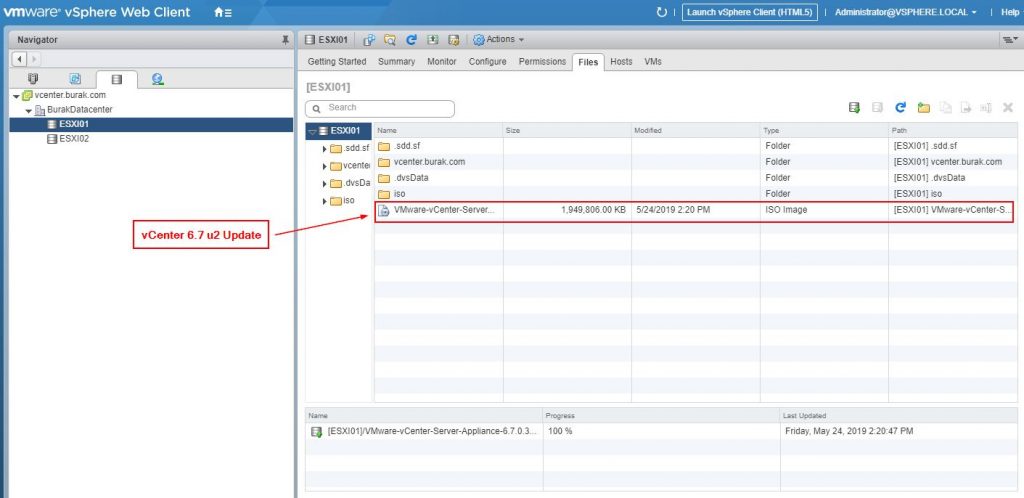Click Increase Datastore Capacity icon
This screenshot has width=1024, height=498.
click(x=432, y=40)
